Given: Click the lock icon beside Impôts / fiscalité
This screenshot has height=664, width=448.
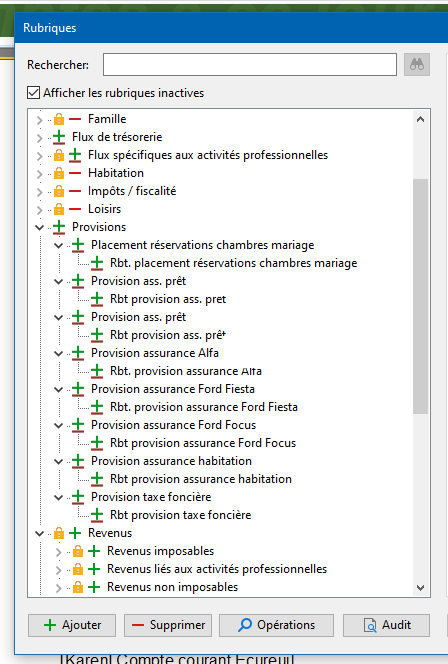Looking at the screenshot, I should point(59,191).
